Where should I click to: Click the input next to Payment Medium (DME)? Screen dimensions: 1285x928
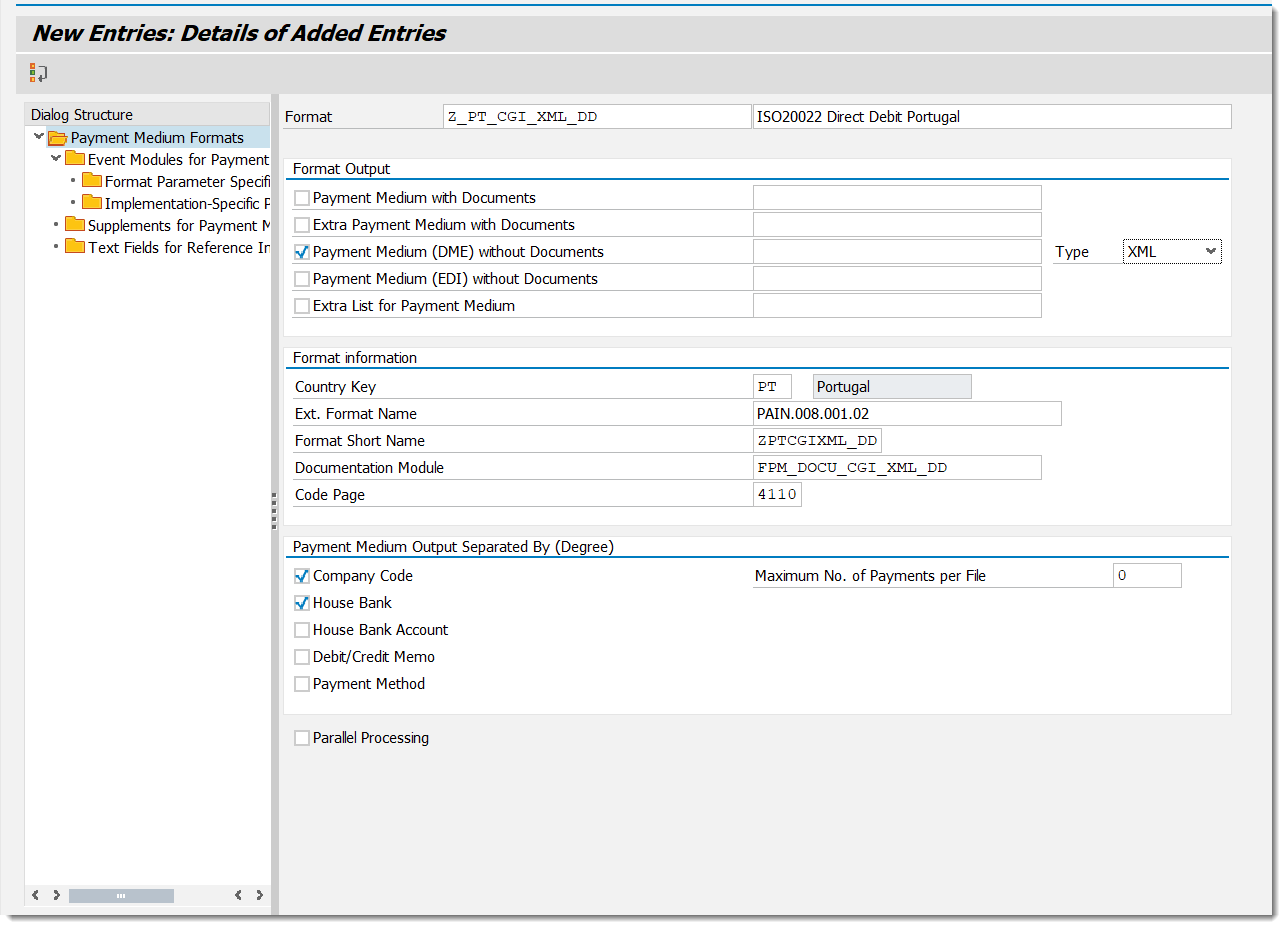click(897, 252)
